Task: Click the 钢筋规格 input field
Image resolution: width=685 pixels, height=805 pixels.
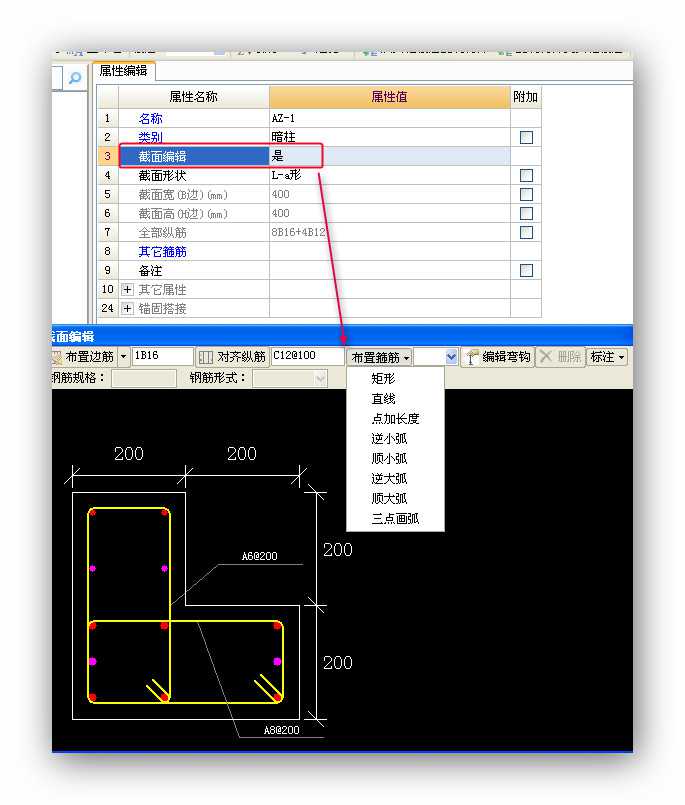Action: pos(144,378)
